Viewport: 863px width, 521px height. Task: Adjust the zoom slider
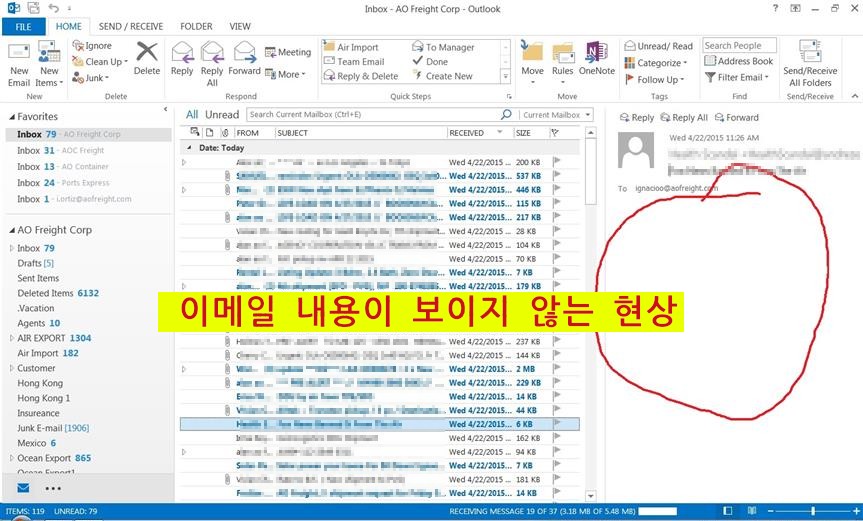point(813,512)
